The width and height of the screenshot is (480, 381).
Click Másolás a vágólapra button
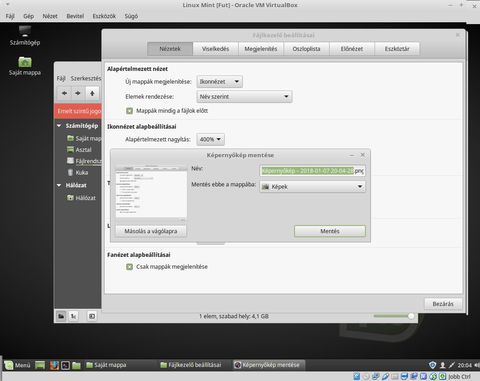[x=151, y=231]
